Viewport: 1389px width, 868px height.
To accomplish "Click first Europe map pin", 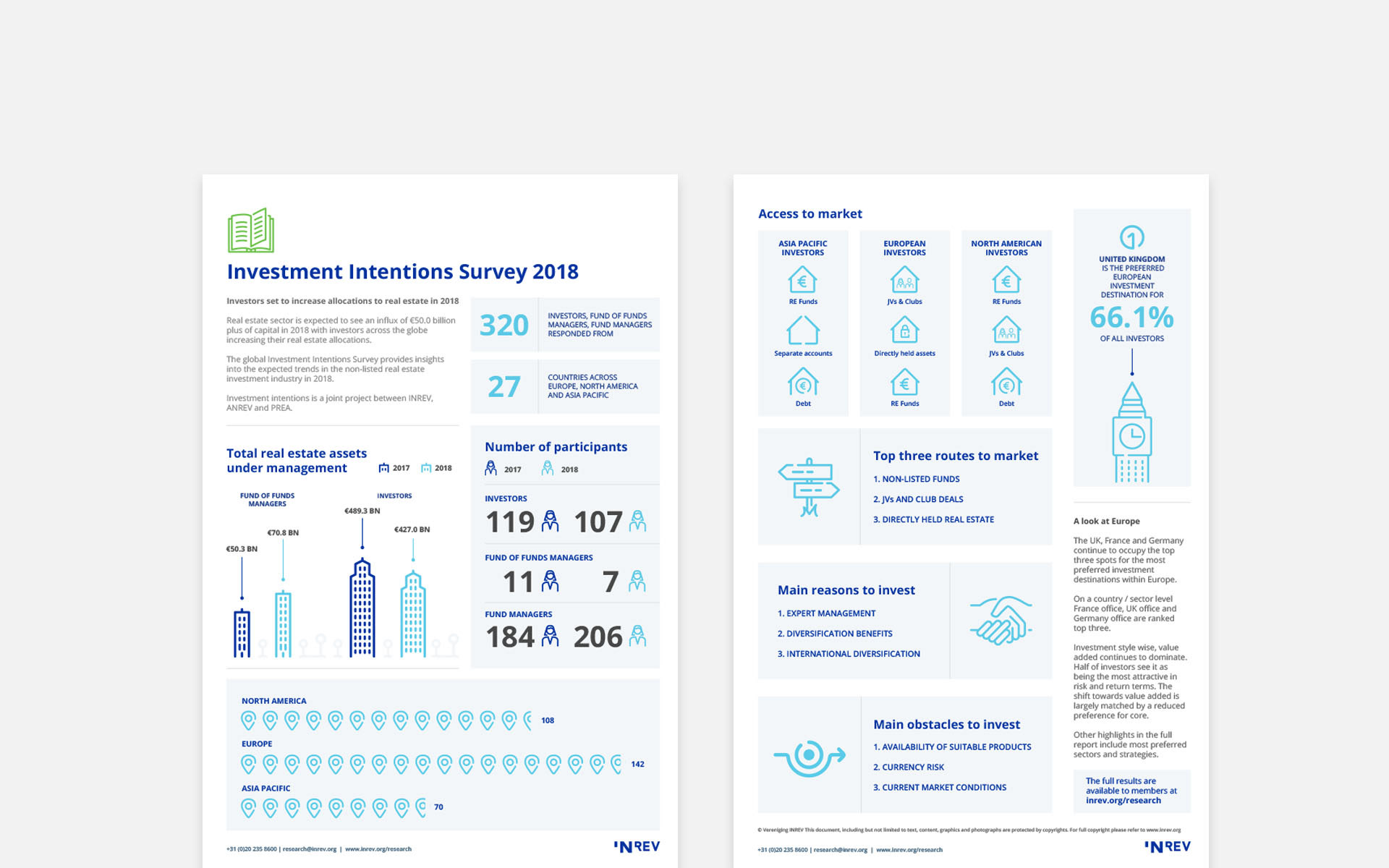I will click(x=248, y=764).
